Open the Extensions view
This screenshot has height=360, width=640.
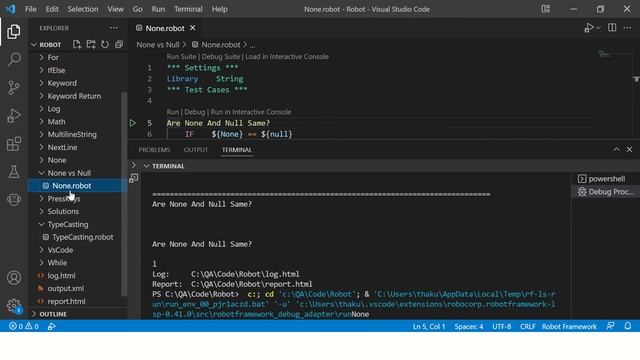(x=13, y=144)
